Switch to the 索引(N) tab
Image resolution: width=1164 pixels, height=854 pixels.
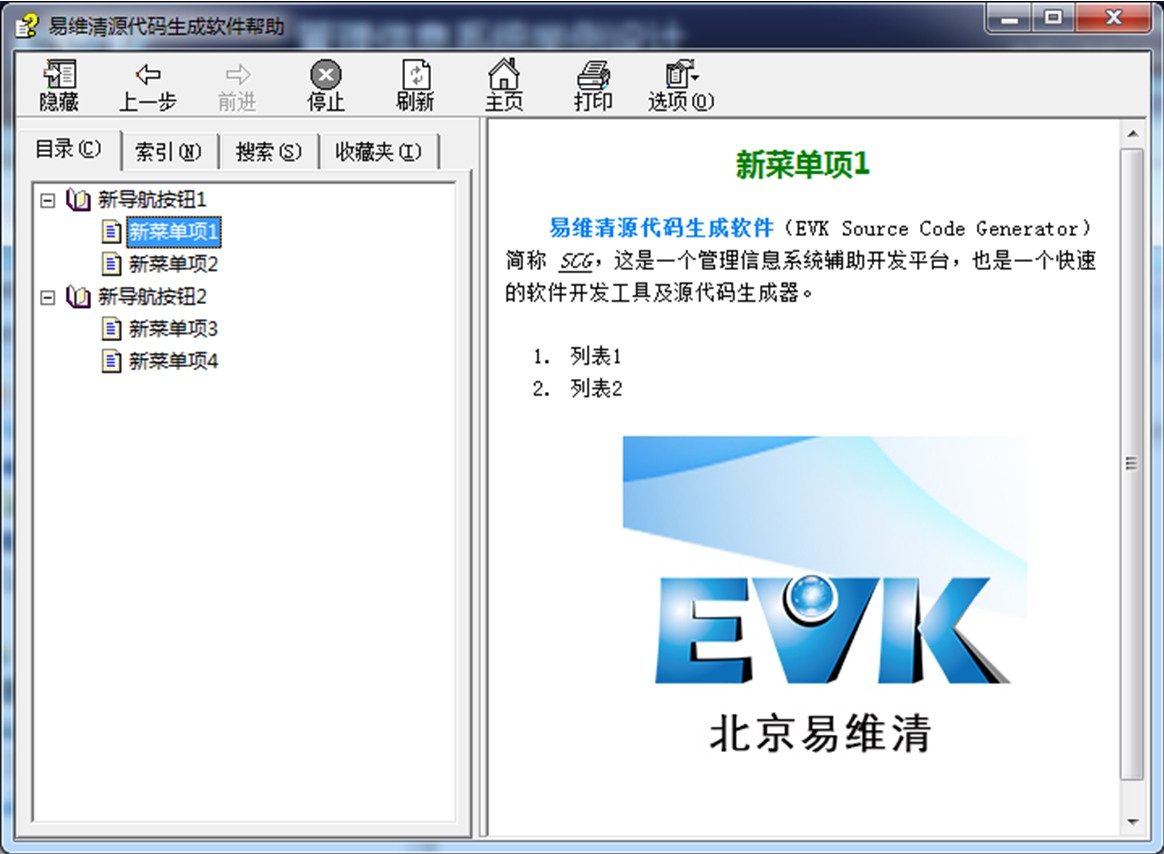point(169,152)
